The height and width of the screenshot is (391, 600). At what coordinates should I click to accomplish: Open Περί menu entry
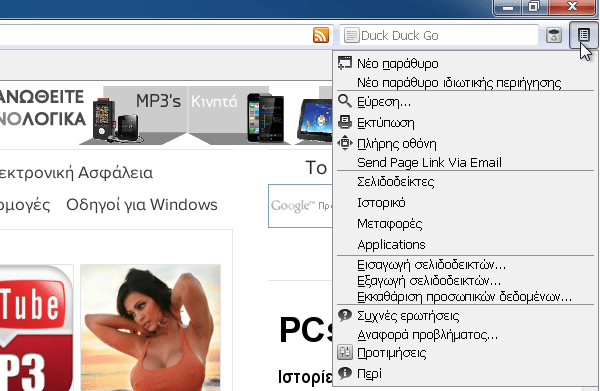click(465, 373)
